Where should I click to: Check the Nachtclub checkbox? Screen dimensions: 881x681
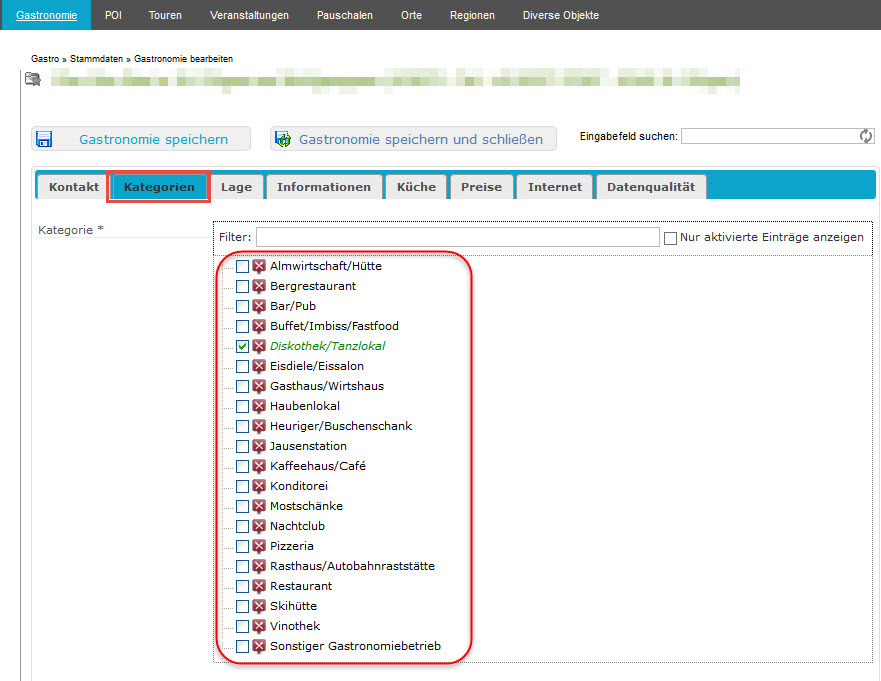point(242,526)
